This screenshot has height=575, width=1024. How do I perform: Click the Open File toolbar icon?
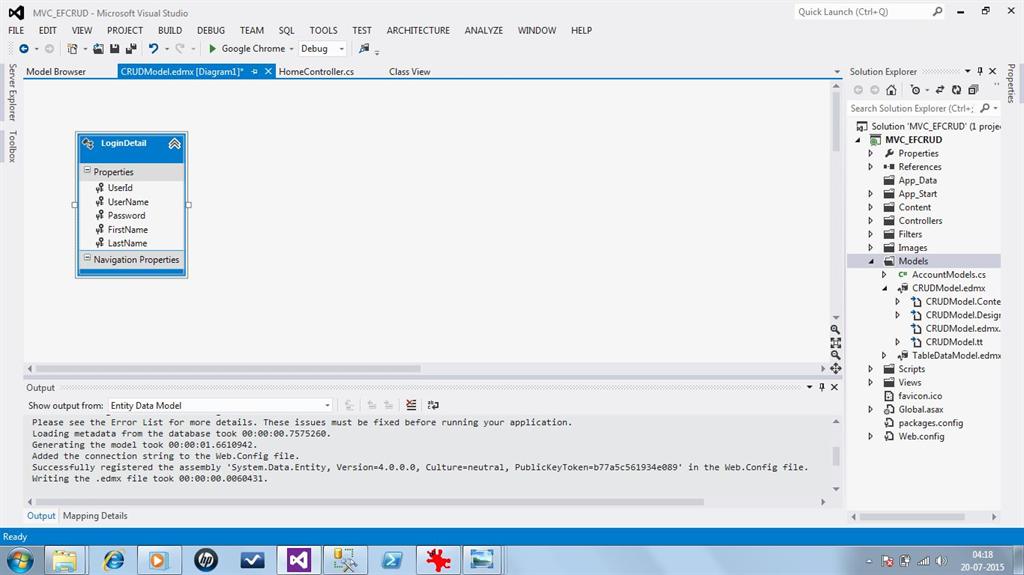[x=98, y=48]
